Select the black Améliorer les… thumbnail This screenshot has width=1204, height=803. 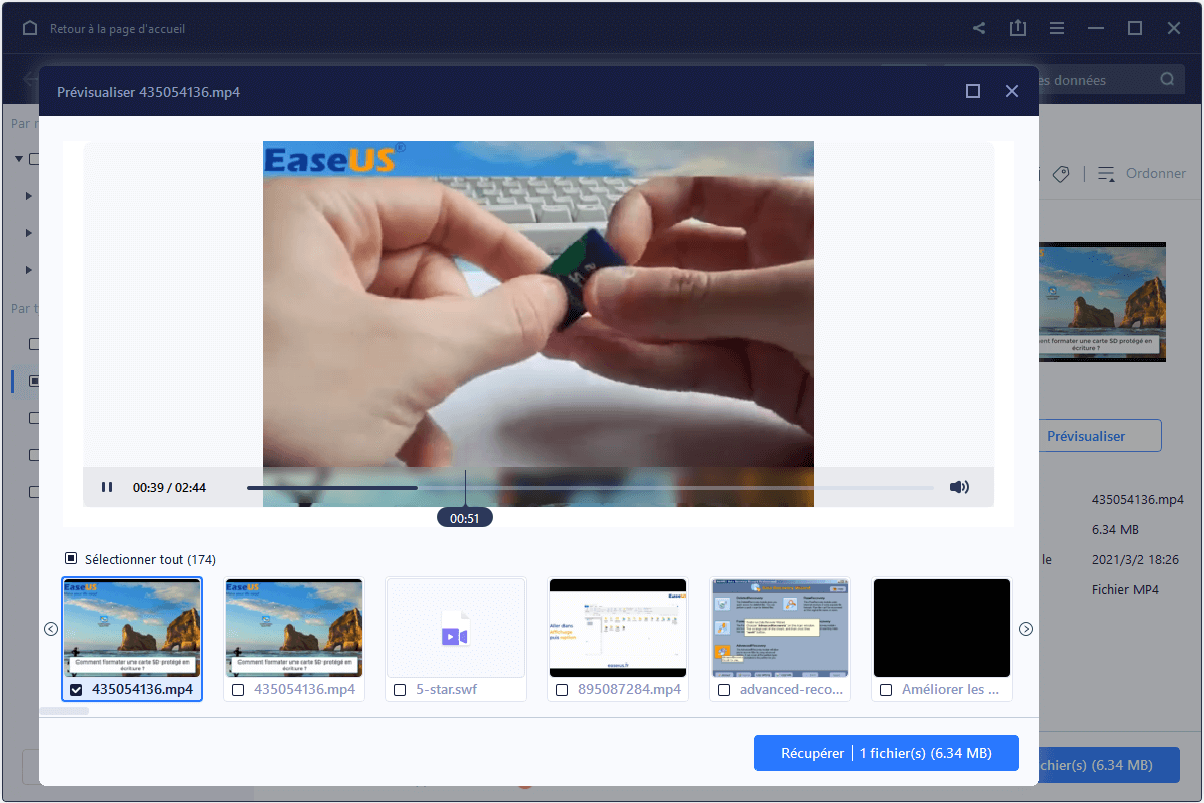point(942,628)
